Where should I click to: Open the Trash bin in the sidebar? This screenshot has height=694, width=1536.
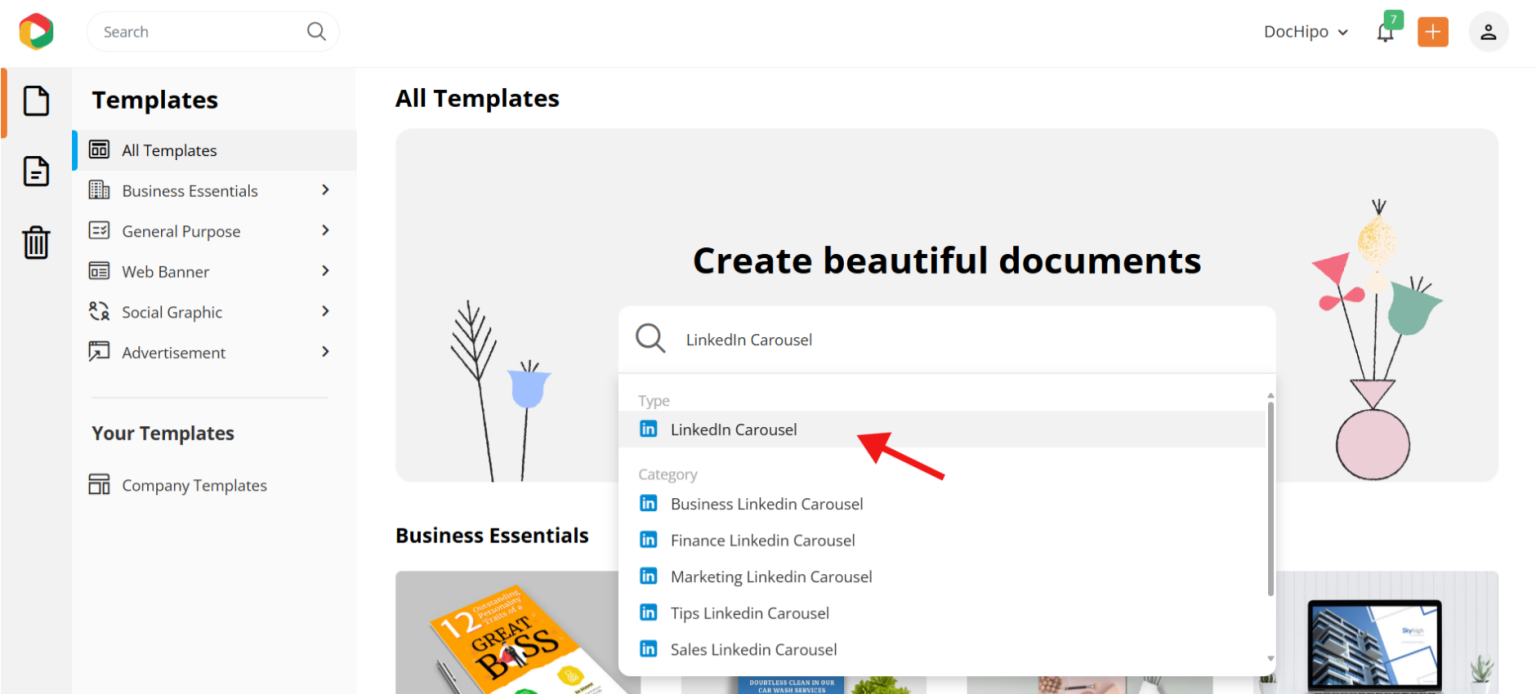point(36,242)
